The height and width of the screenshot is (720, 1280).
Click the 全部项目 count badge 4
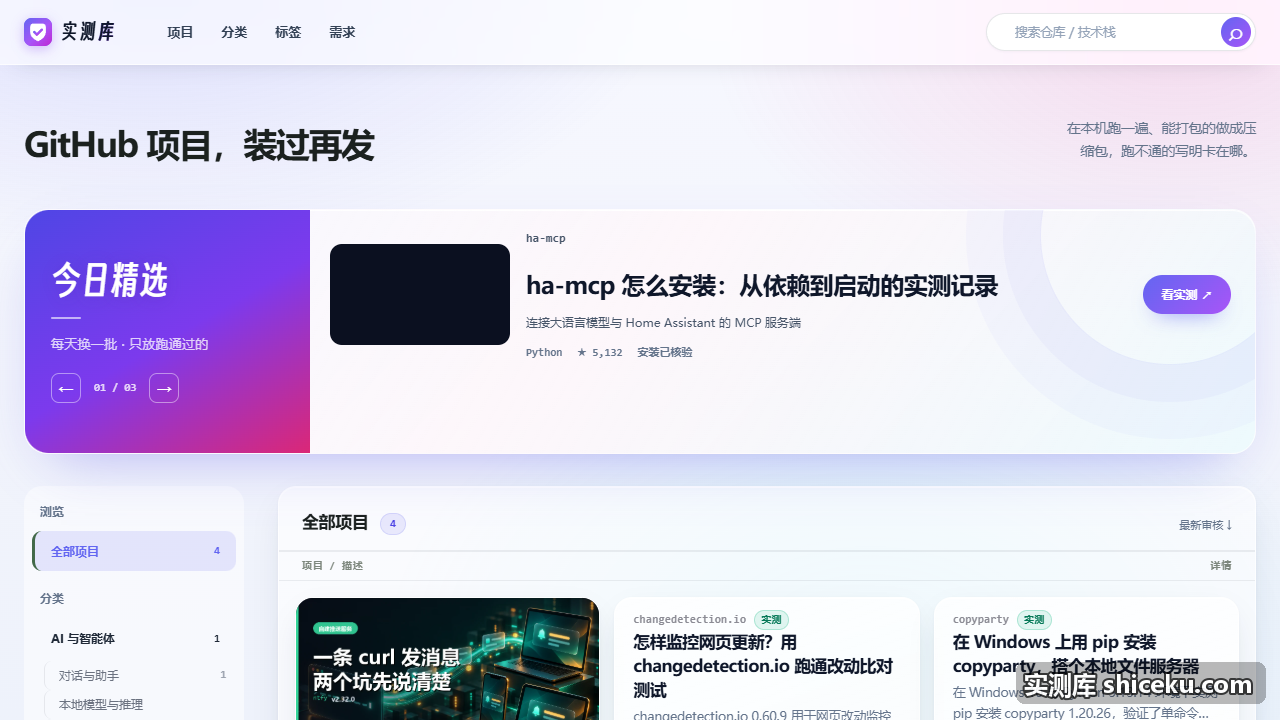(393, 523)
